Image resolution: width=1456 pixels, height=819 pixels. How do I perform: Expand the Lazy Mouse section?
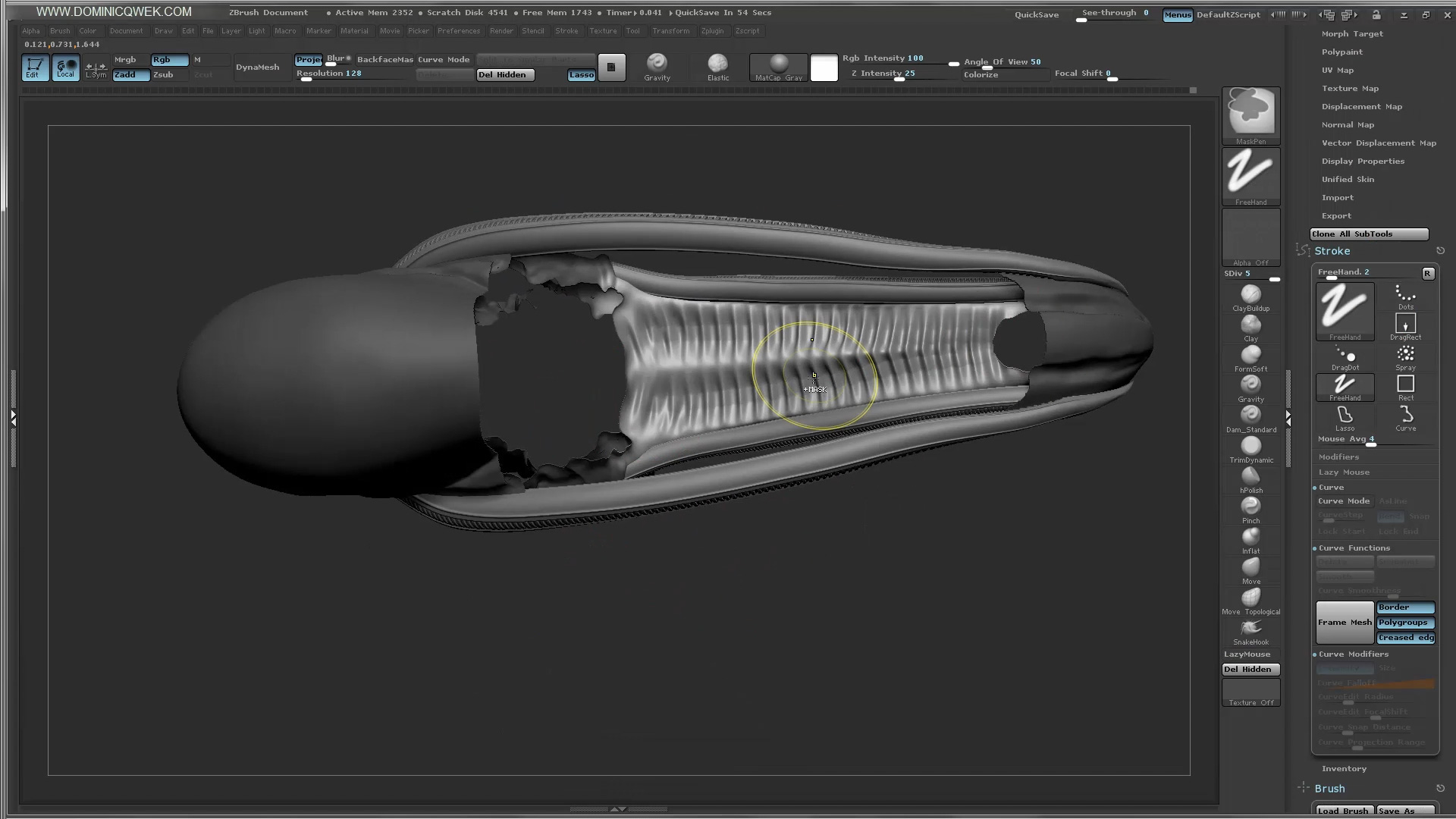tap(1344, 472)
